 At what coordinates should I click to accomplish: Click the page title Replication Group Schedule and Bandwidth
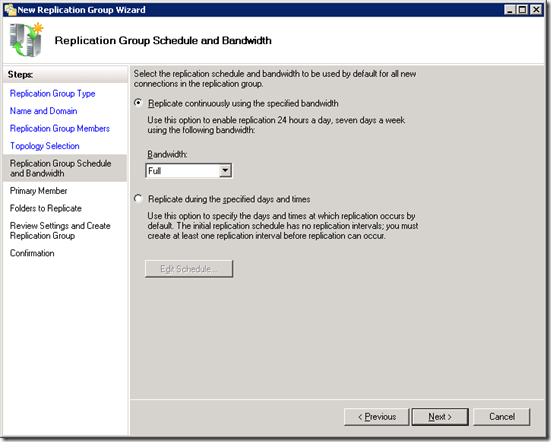(163, 41)
